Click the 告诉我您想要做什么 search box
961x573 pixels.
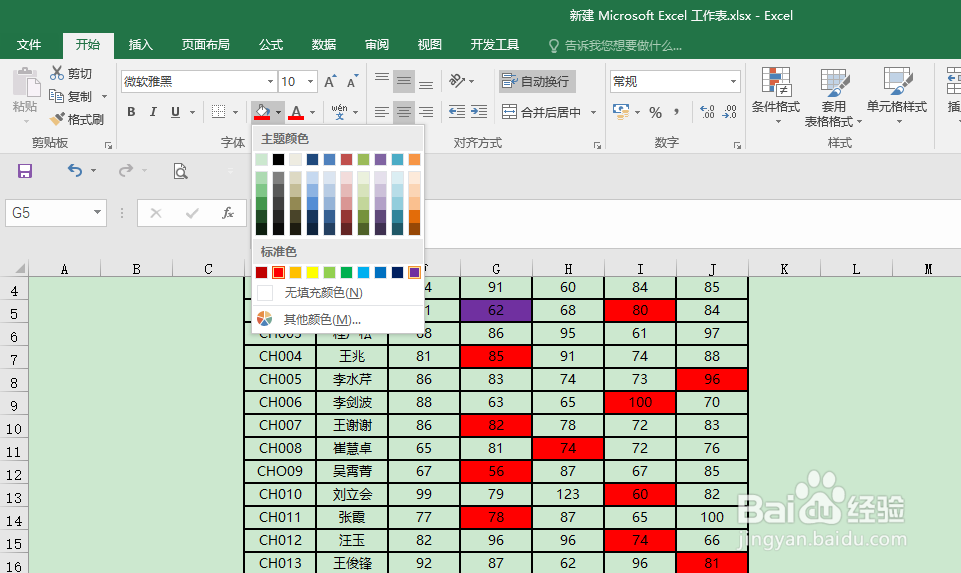pos(615,45)
